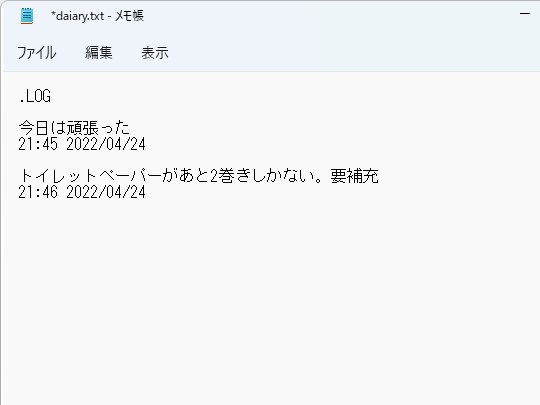This screenshot has height=405, width=540.
Task: Click on the line 今日は頑張った
Action: coord(74,127)
